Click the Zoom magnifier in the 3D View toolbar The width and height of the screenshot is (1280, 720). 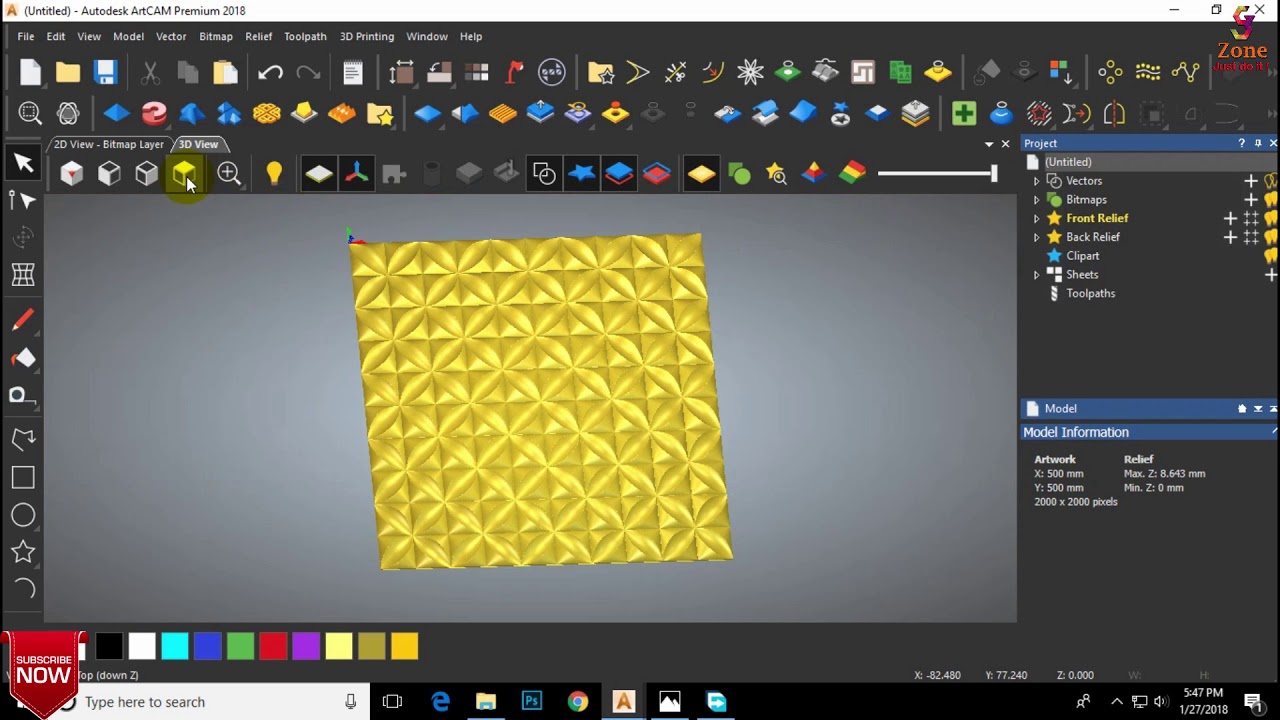tap(229, 174)
